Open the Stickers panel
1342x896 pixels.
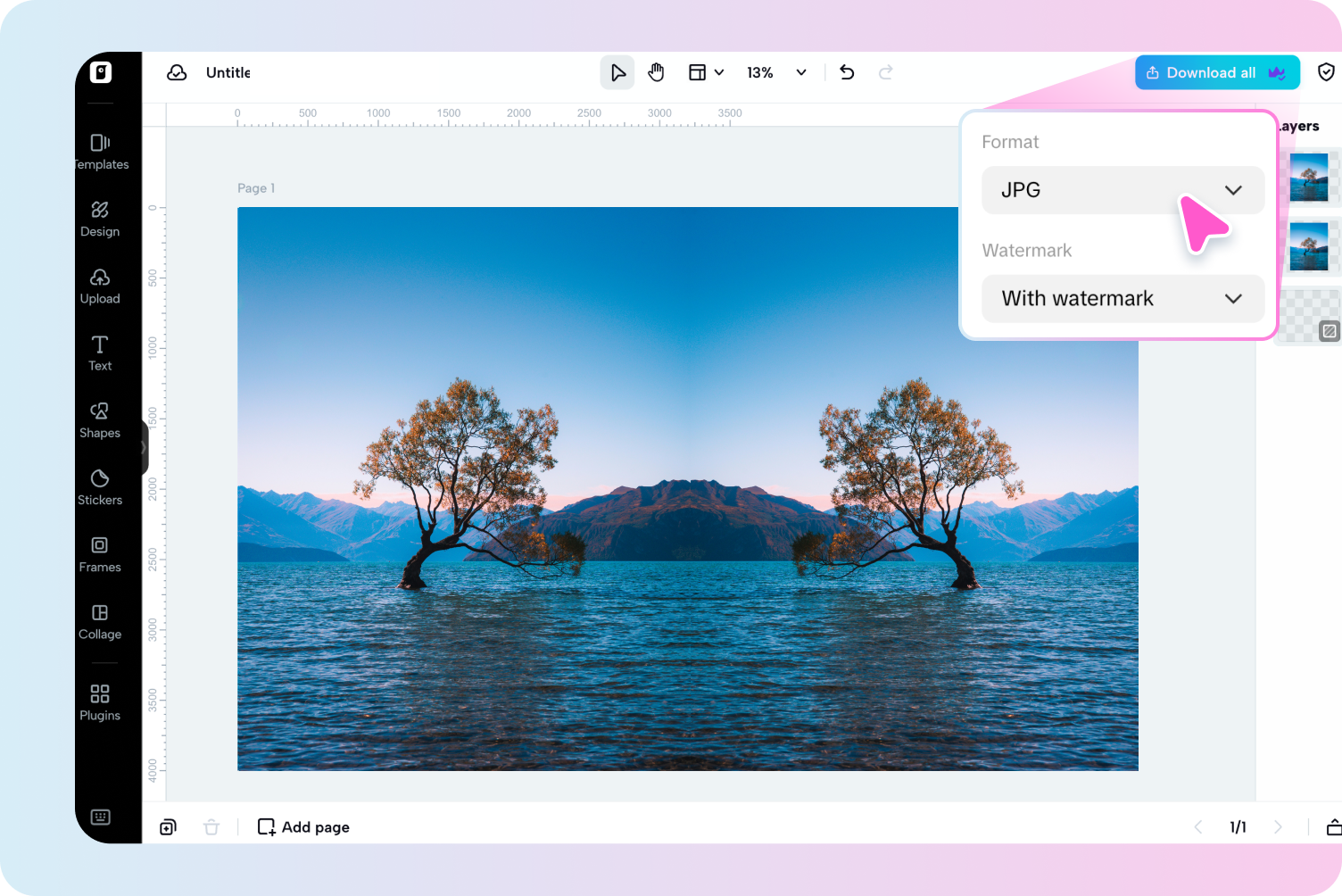click(100, 487)
